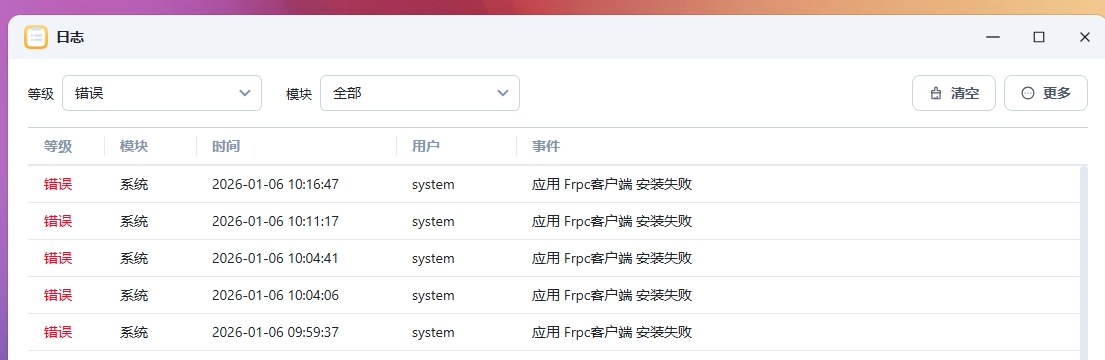
Task: Select the log timestamp 2026-01-06 10:16:47
Action: [276, 185]
